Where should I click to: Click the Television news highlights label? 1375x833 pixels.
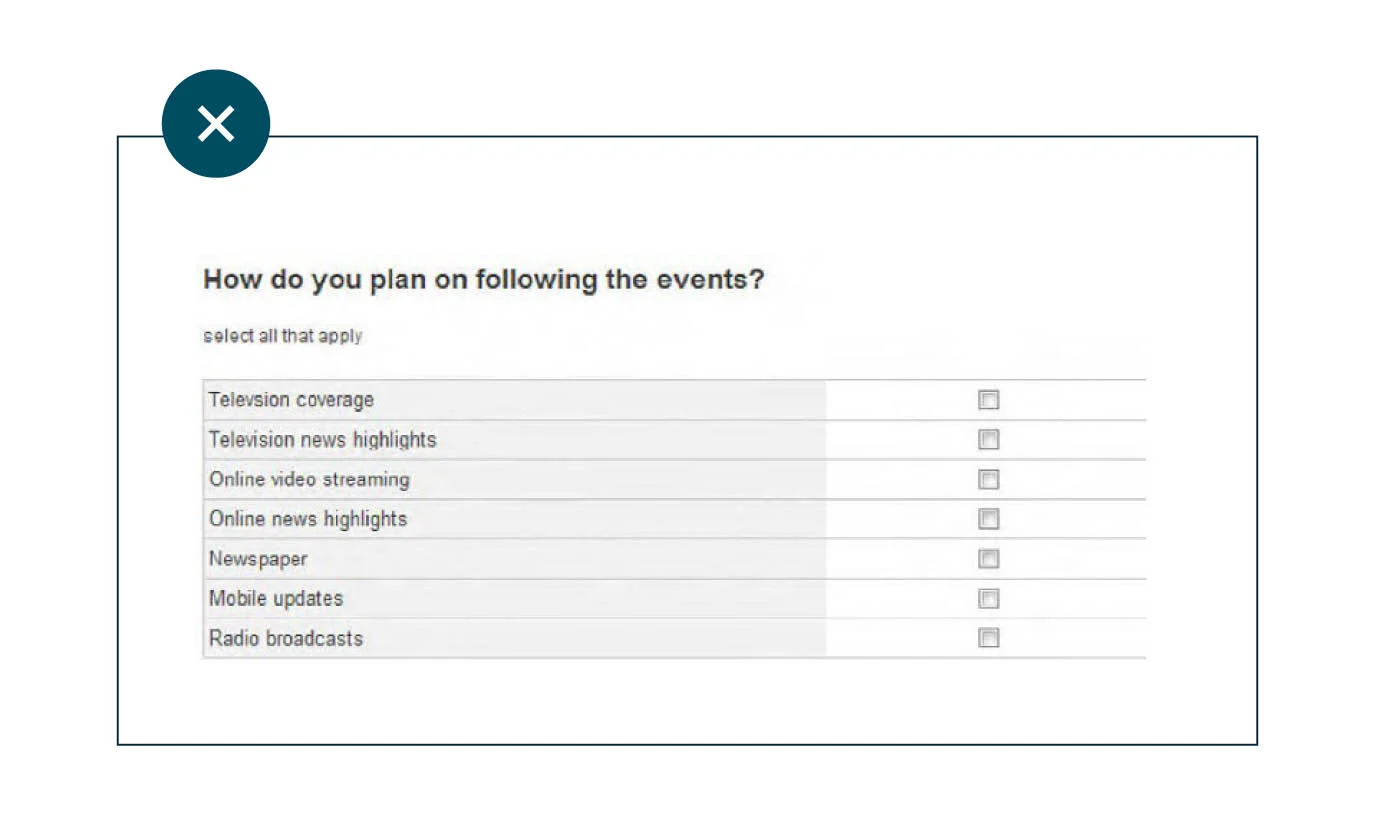(x=322, y=439)
